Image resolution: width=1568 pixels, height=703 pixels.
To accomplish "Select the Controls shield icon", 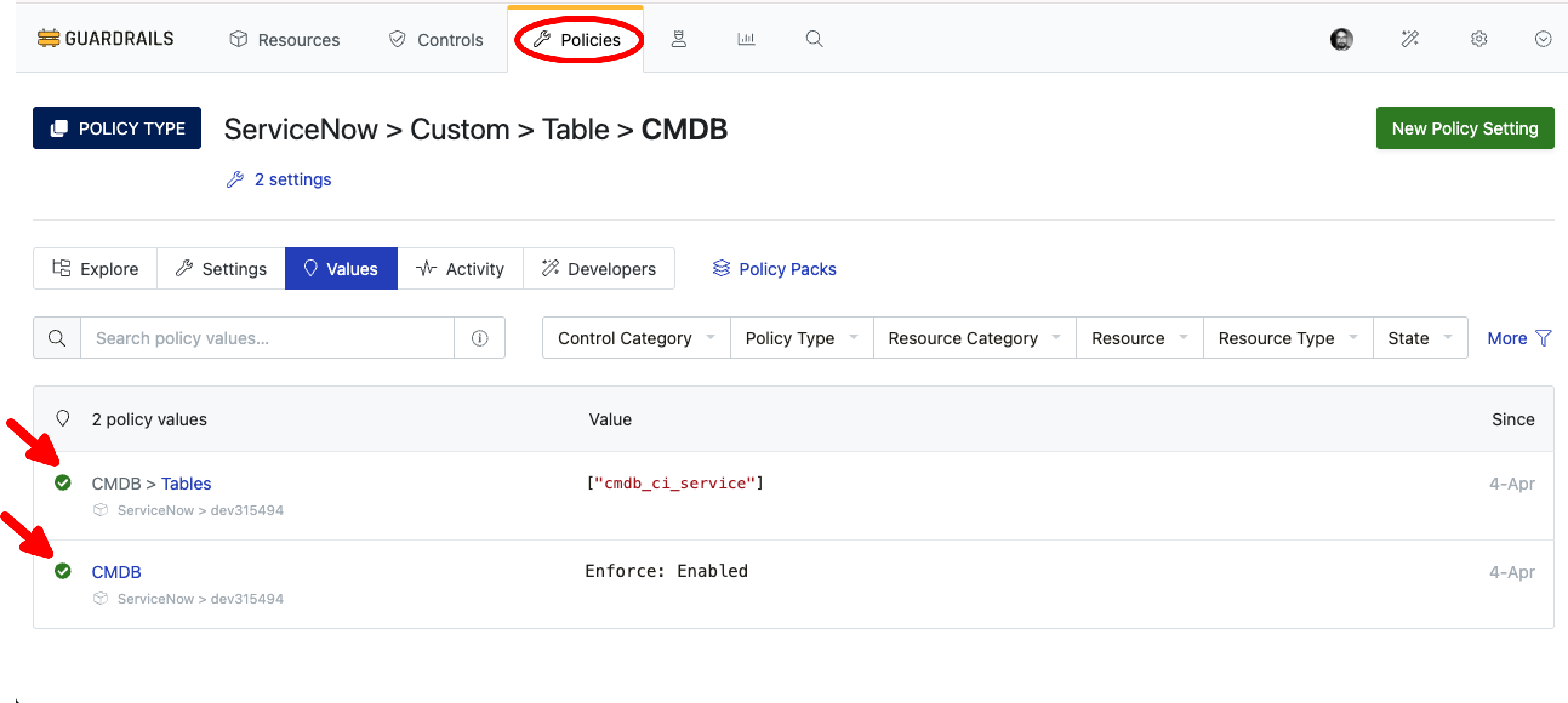I will 397,39.
